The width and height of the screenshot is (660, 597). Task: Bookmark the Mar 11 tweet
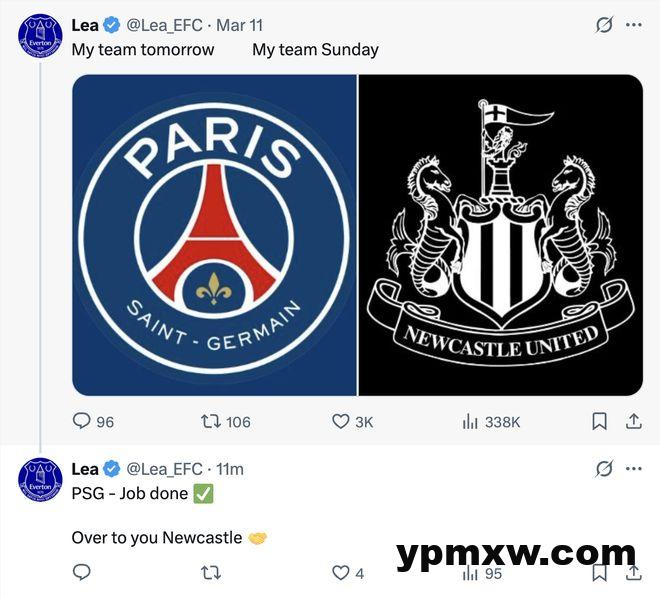coord(599,421)
